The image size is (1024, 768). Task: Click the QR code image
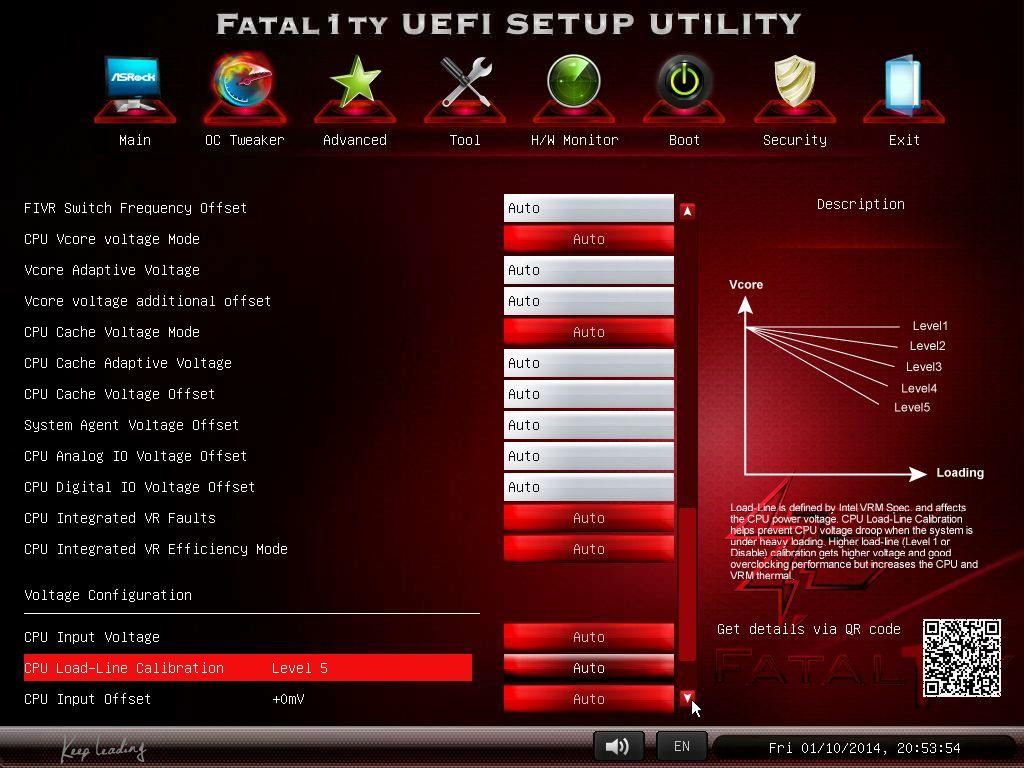click(961, 658)
